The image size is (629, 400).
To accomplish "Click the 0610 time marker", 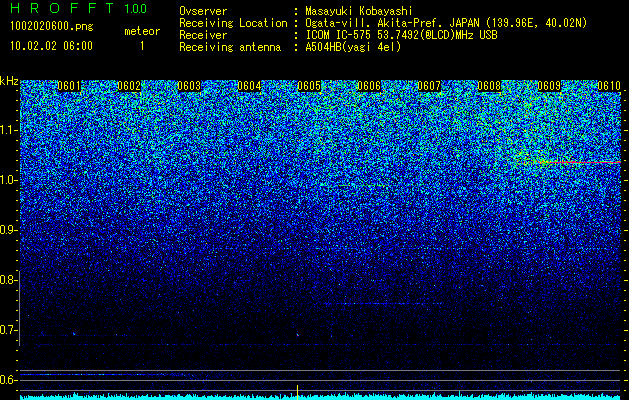I will pyautogui.click(x=609, y=86).
